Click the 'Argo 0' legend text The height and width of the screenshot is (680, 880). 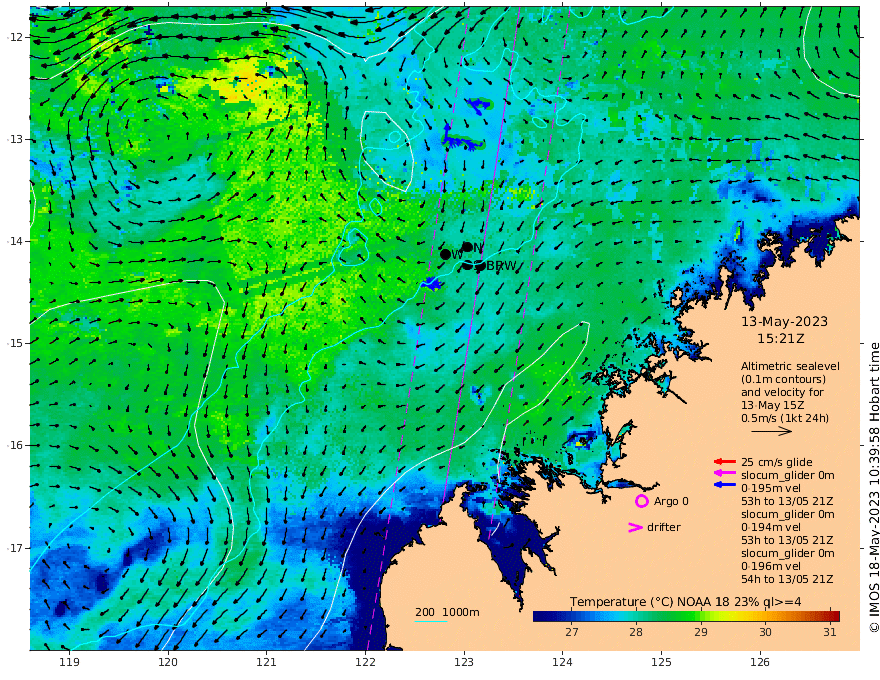[671, 501]
